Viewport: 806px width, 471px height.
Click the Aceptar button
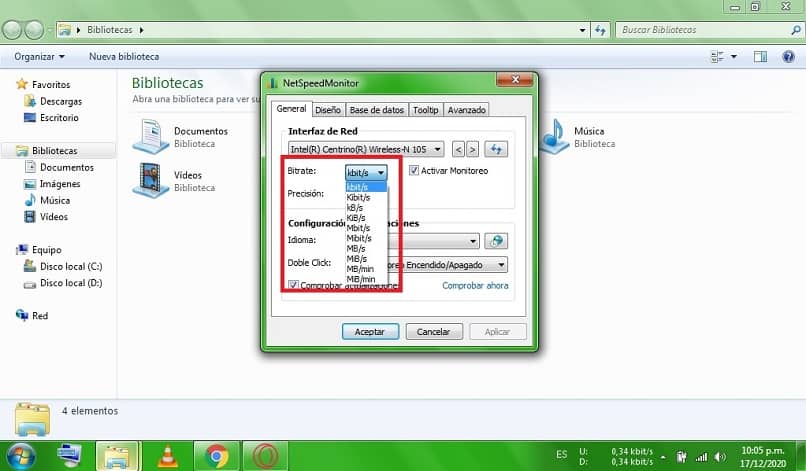tap(370, 332)
